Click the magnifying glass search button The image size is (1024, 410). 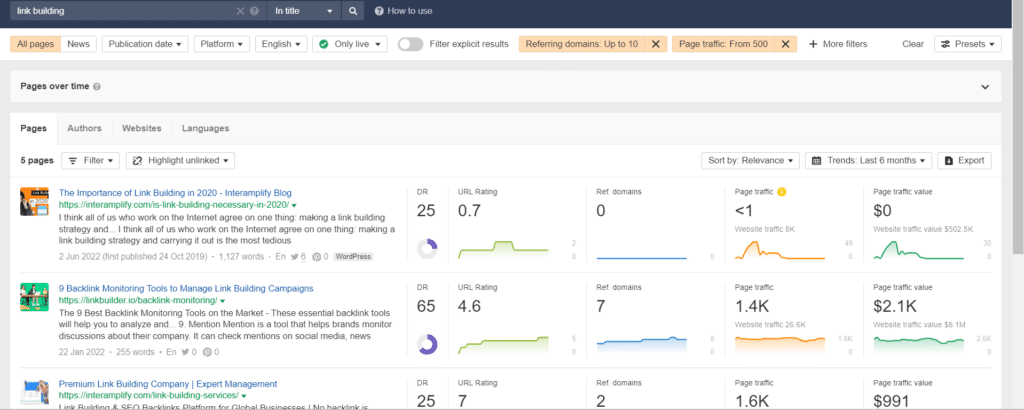click(x=353, y=11)
